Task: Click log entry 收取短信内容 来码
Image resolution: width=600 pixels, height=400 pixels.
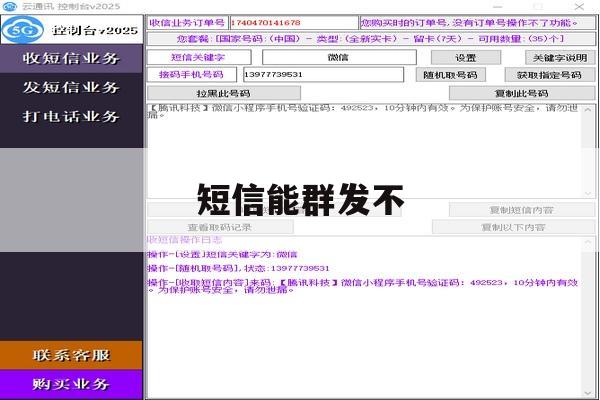Action: pyautogui.click(x=362, y=286)
